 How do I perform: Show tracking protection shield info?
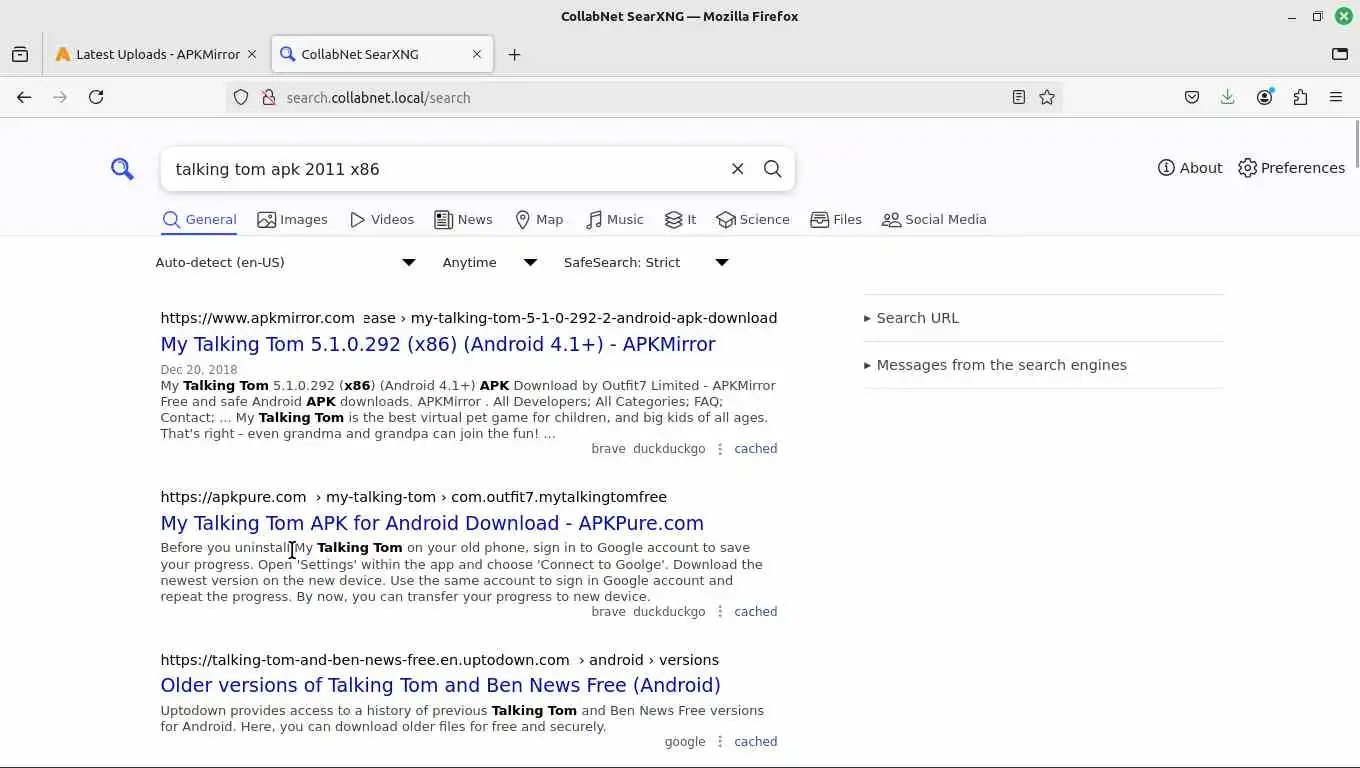[241, 97]
